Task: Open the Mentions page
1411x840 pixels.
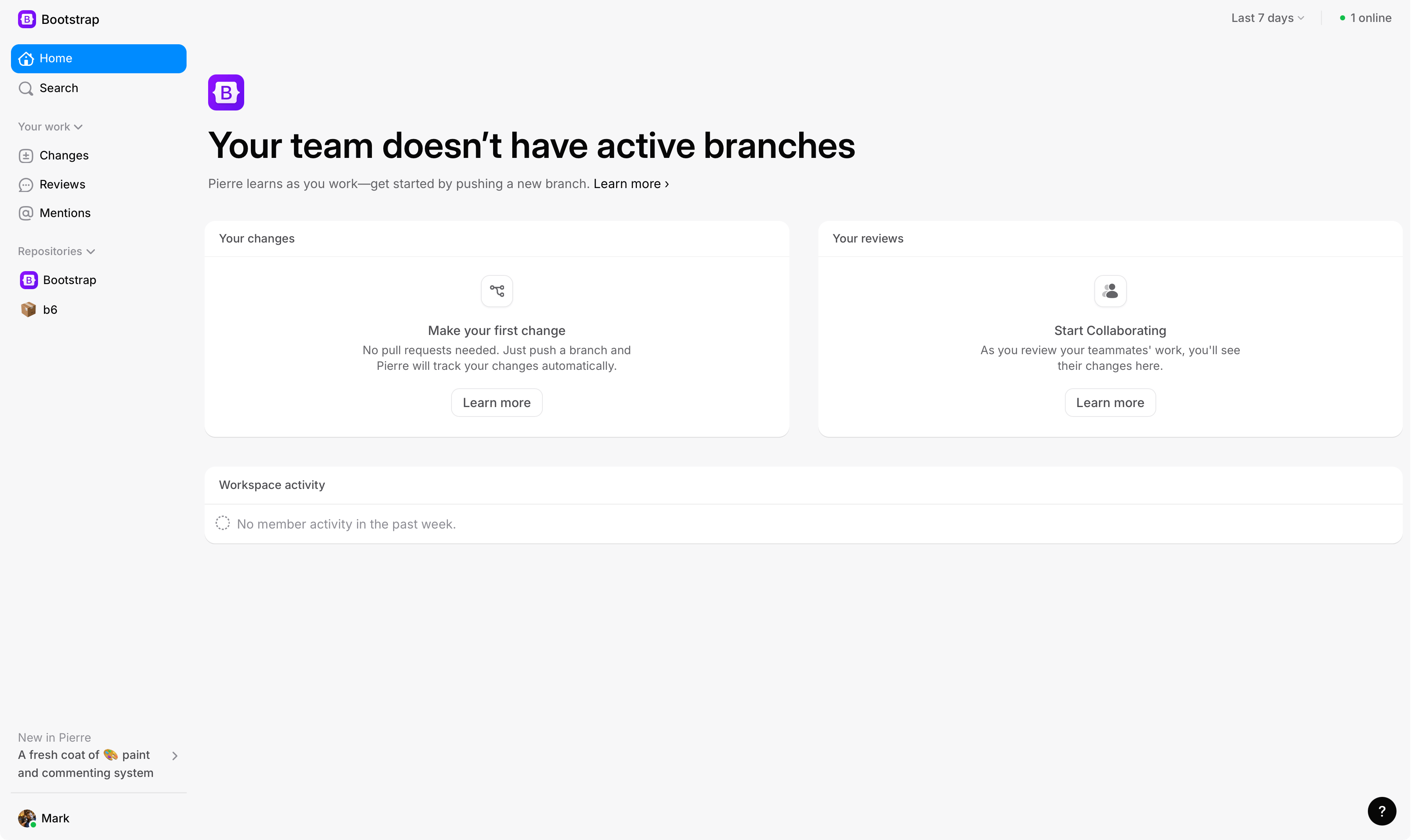Action: coord(65,213)
